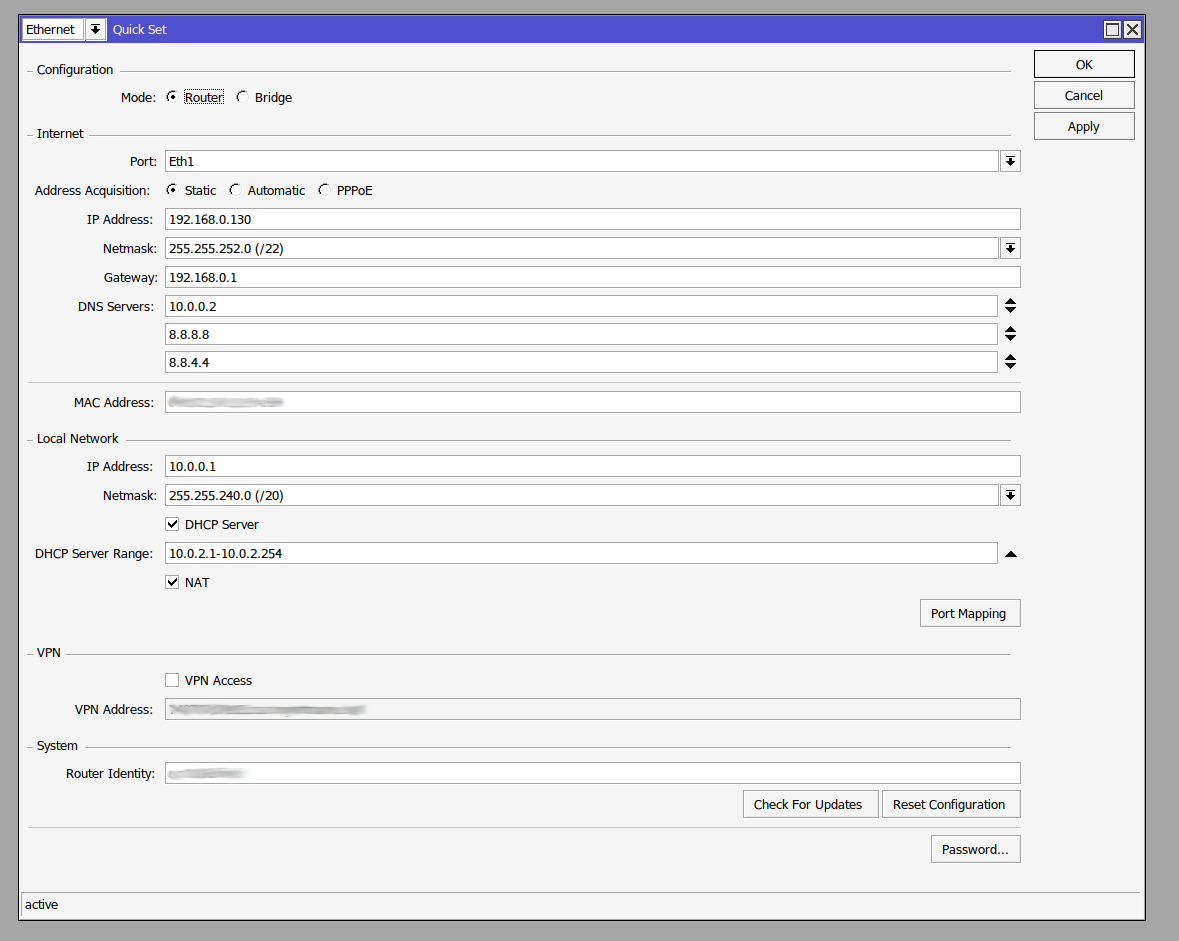Select Bridge mode radio button
This screenshot has width=1179, height=941.
(242, 97)
